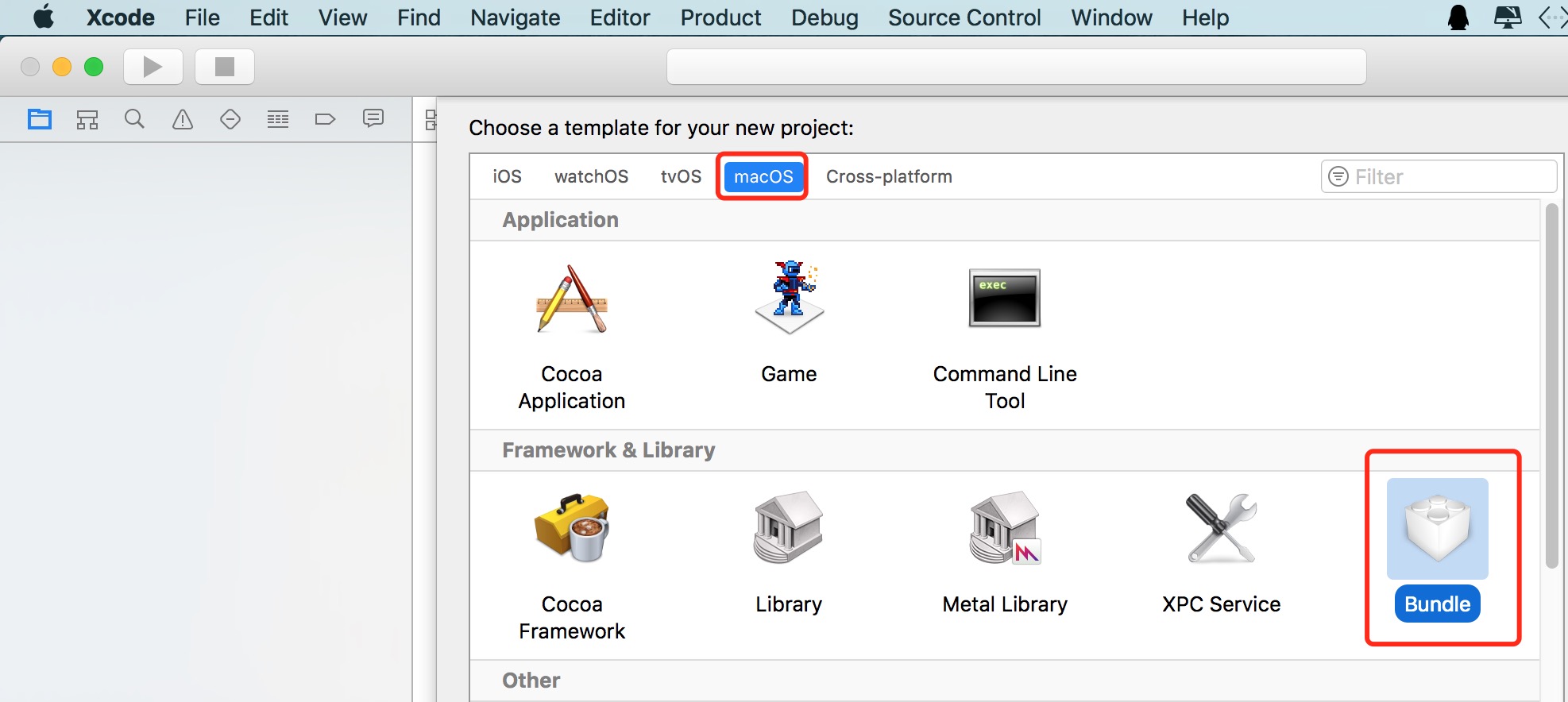Click the display menu bar icon
The image size is (1568, 702).
click(x=1507, y=17)
